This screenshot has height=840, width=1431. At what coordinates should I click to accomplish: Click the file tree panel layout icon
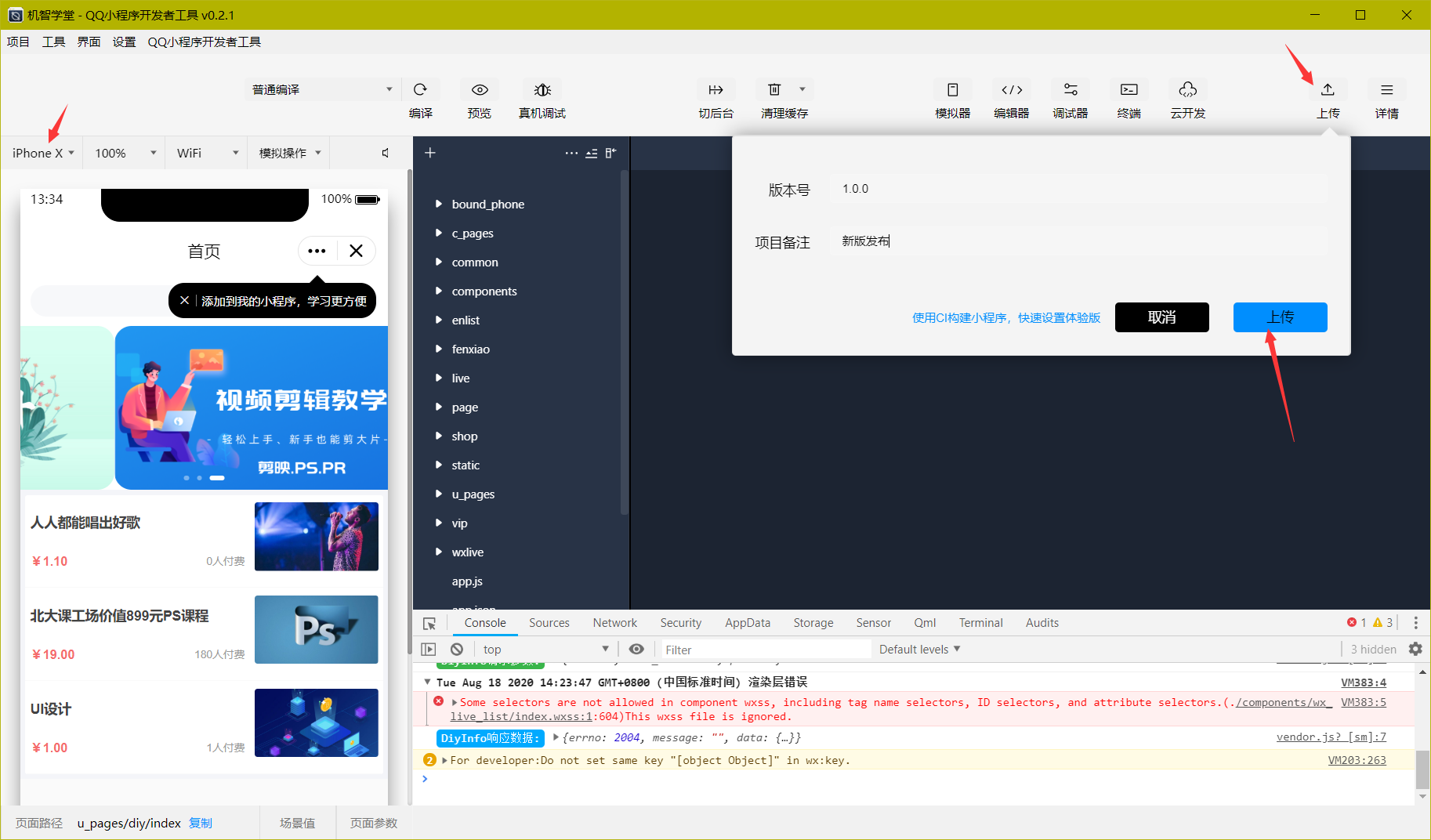coord(611,153)
